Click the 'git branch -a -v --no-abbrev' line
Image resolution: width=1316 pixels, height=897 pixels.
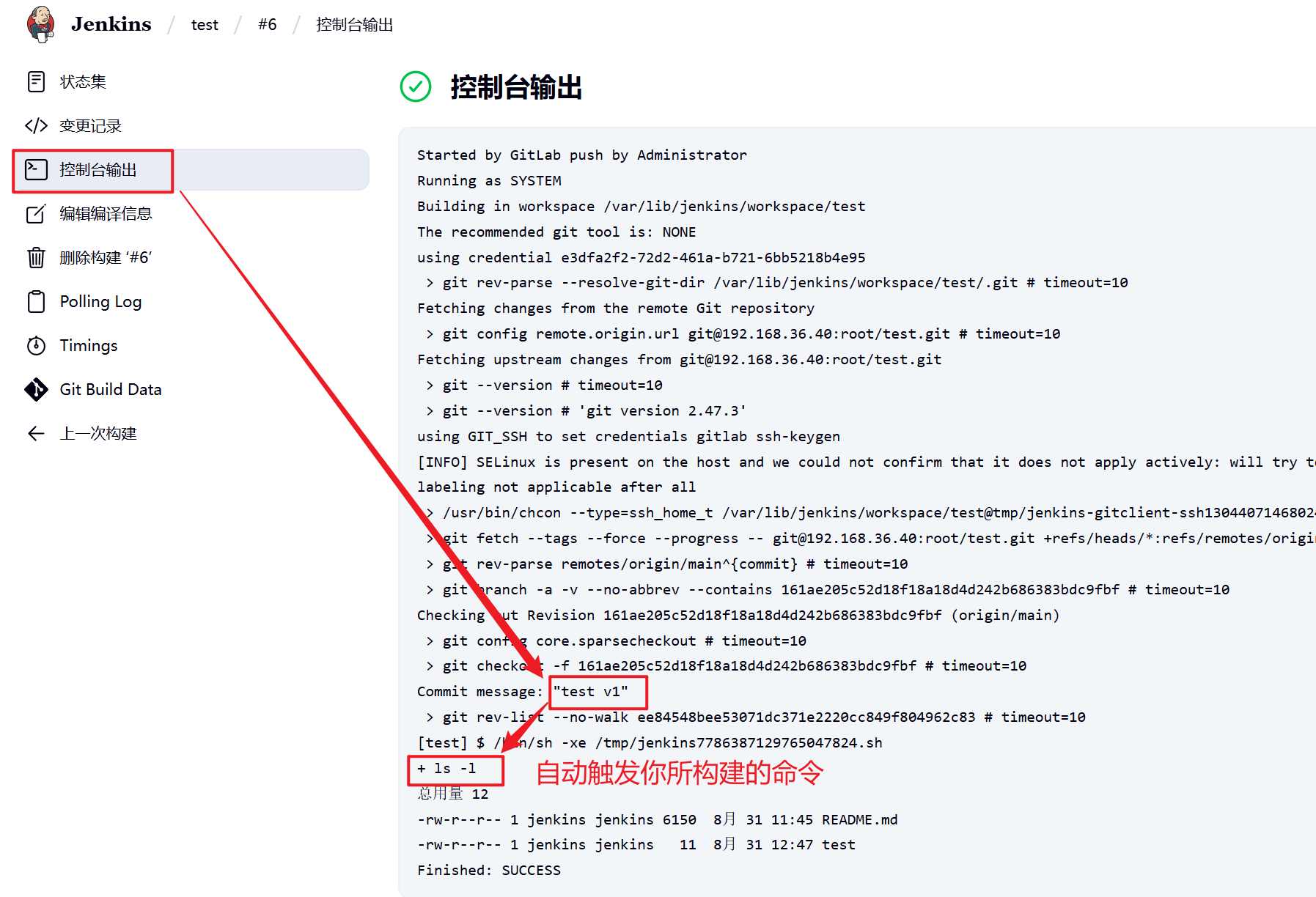click(827, 589)
